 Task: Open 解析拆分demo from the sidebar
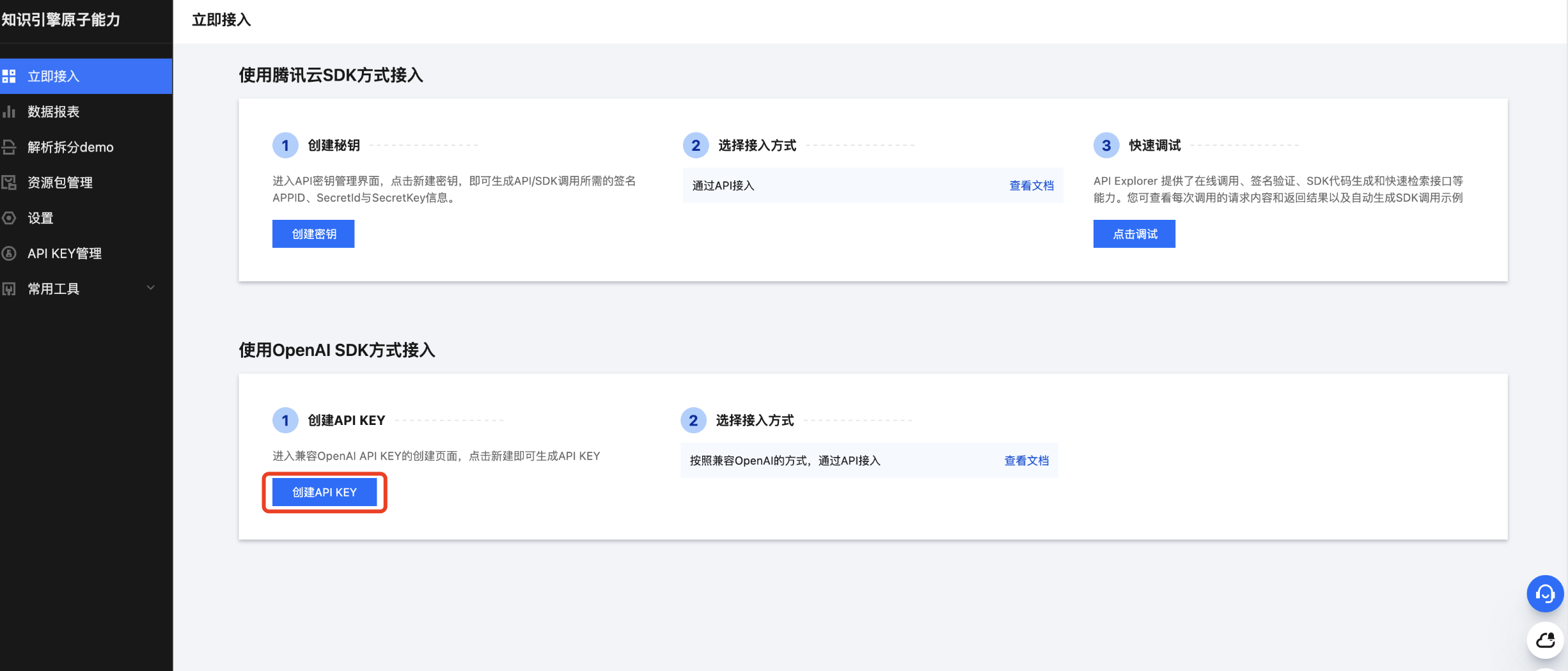coord(70,147)
